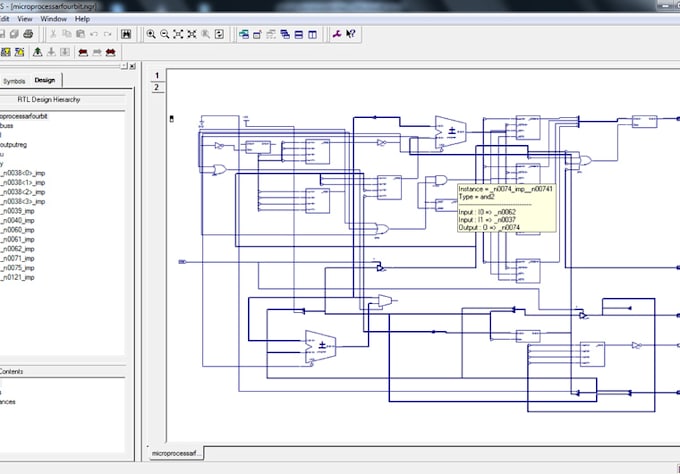Image resolution: width=680 pixels, height=474 pixels.
Task: Open the Window menu
Action: (x=53, y=19)
